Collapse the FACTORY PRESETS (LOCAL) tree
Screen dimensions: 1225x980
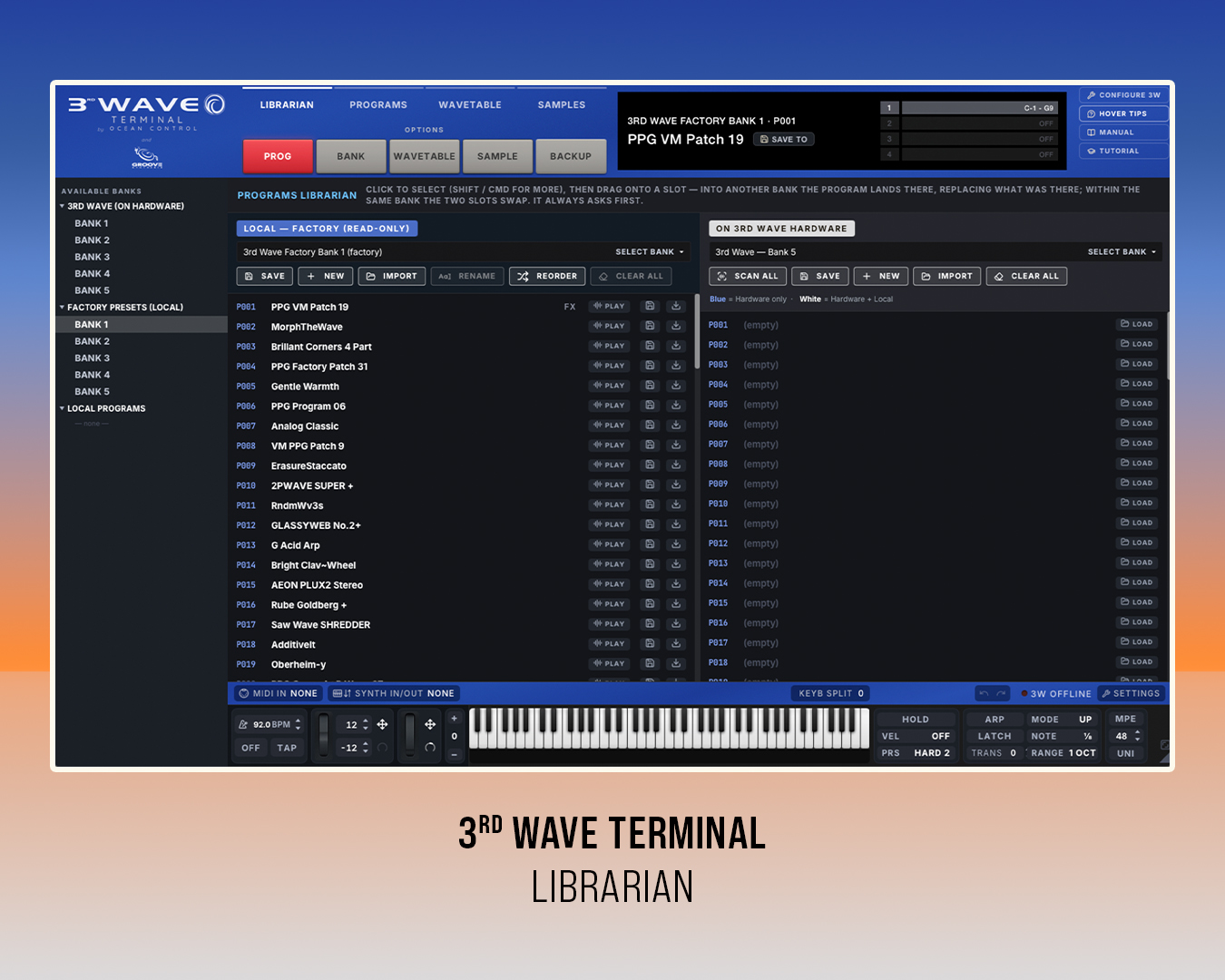63,308
